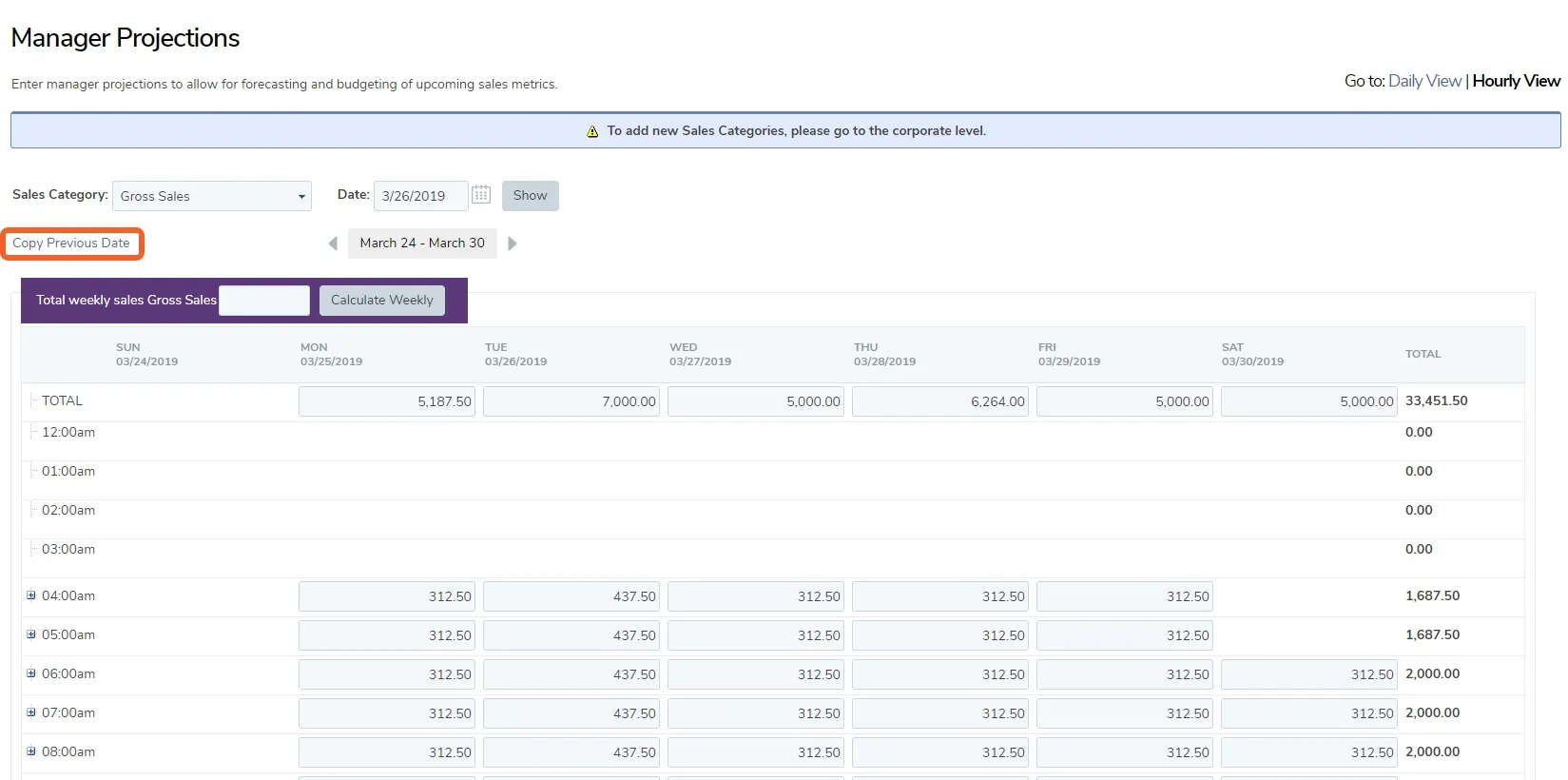Click the total weekly sales input

[x=264, y=301]
